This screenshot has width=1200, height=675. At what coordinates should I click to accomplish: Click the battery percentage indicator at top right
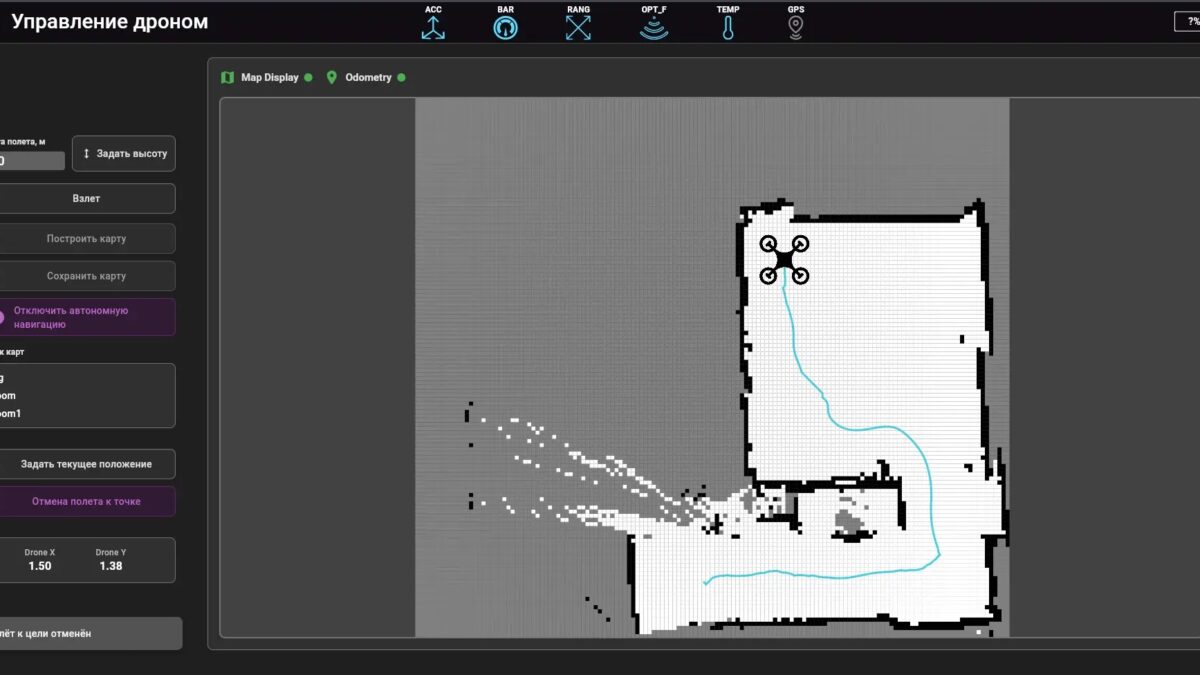pyautogui.click(x=1188, y=22)
